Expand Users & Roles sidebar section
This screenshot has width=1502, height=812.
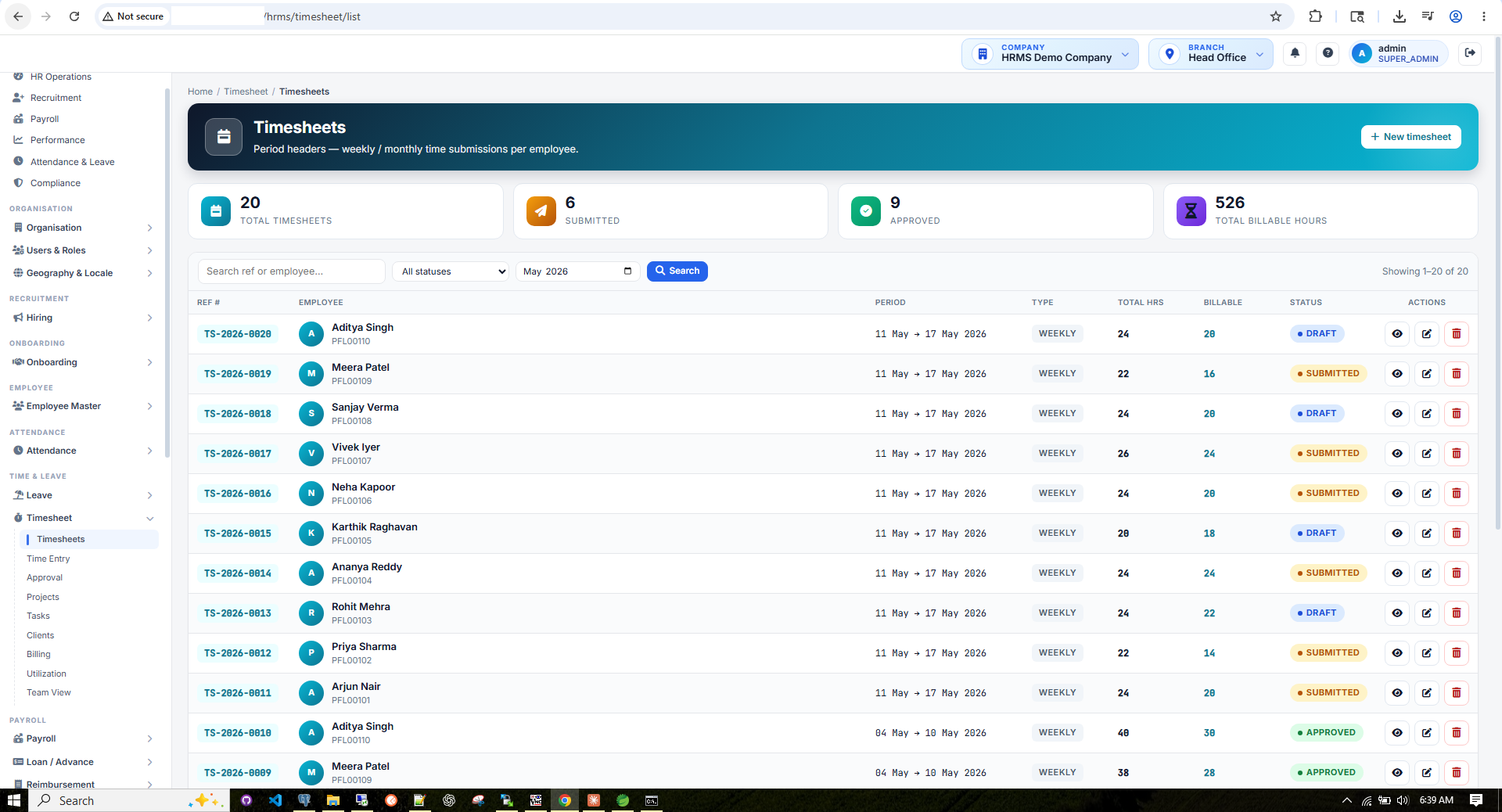84,250
